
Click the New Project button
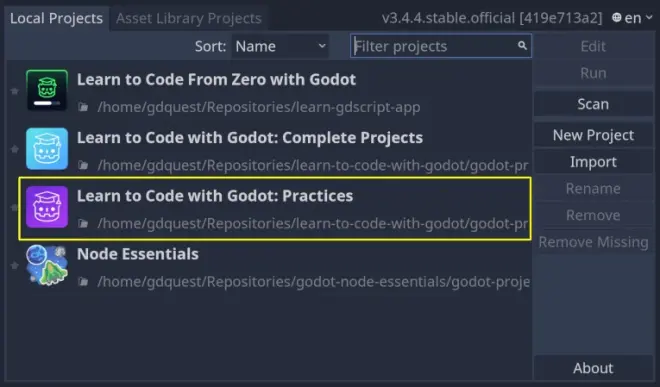click(593, 135)
